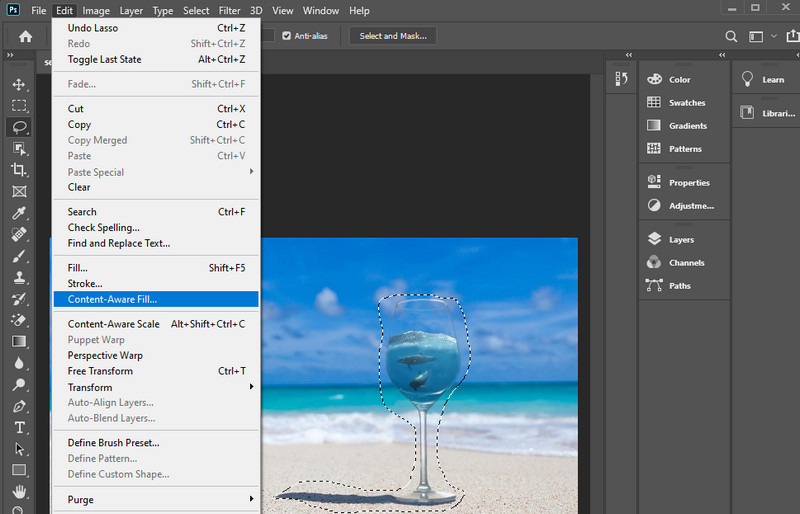
Task: Open the Channels panel
Action: pos(686,263)
